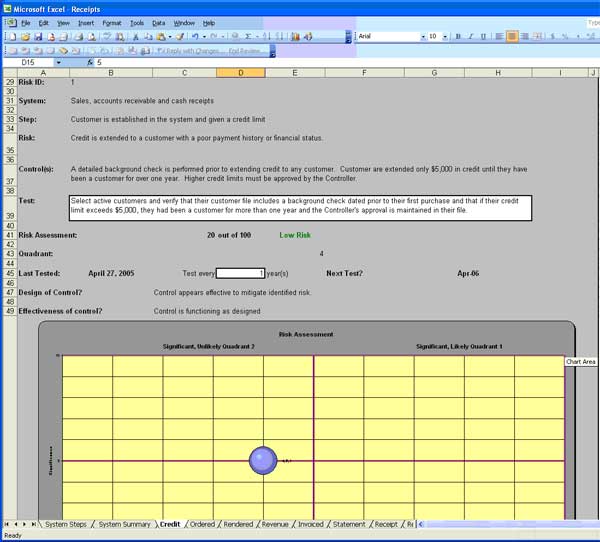The height and width of the screenshot is (542, 600).
Task: Click the Align Right icon
Action: [x=525, y=36]
